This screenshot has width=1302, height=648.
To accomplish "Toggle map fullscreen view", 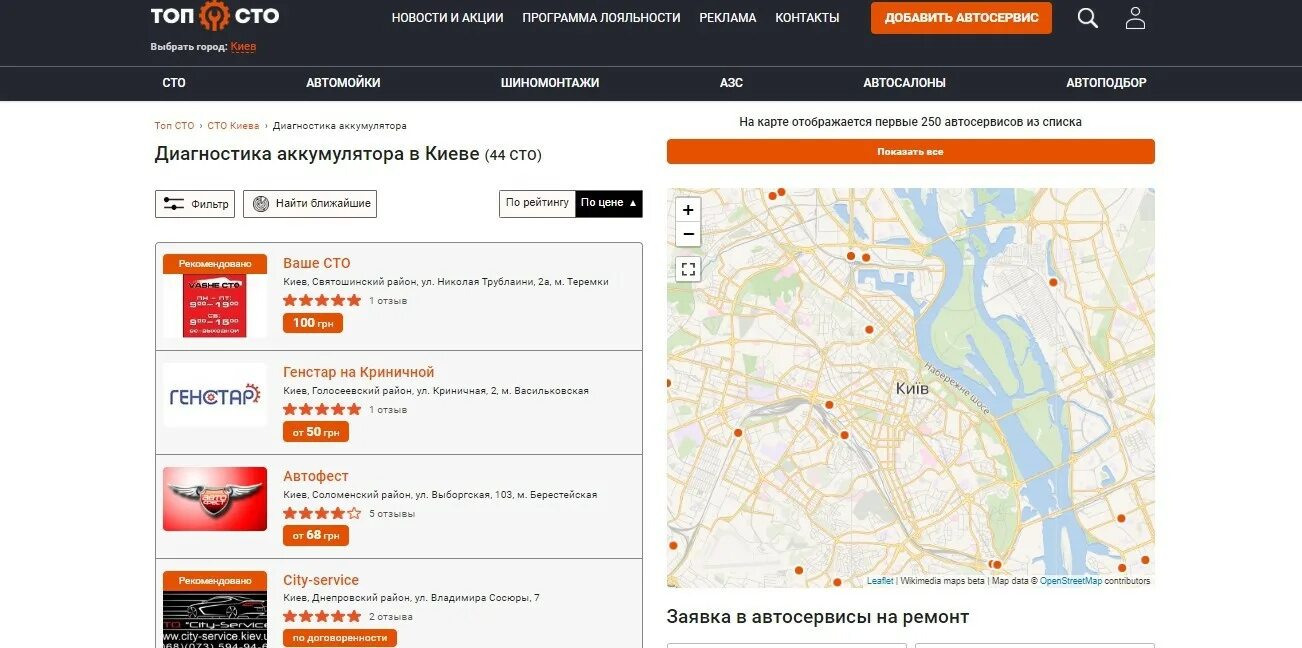I will pyautogui.click(x=688, y=269).
